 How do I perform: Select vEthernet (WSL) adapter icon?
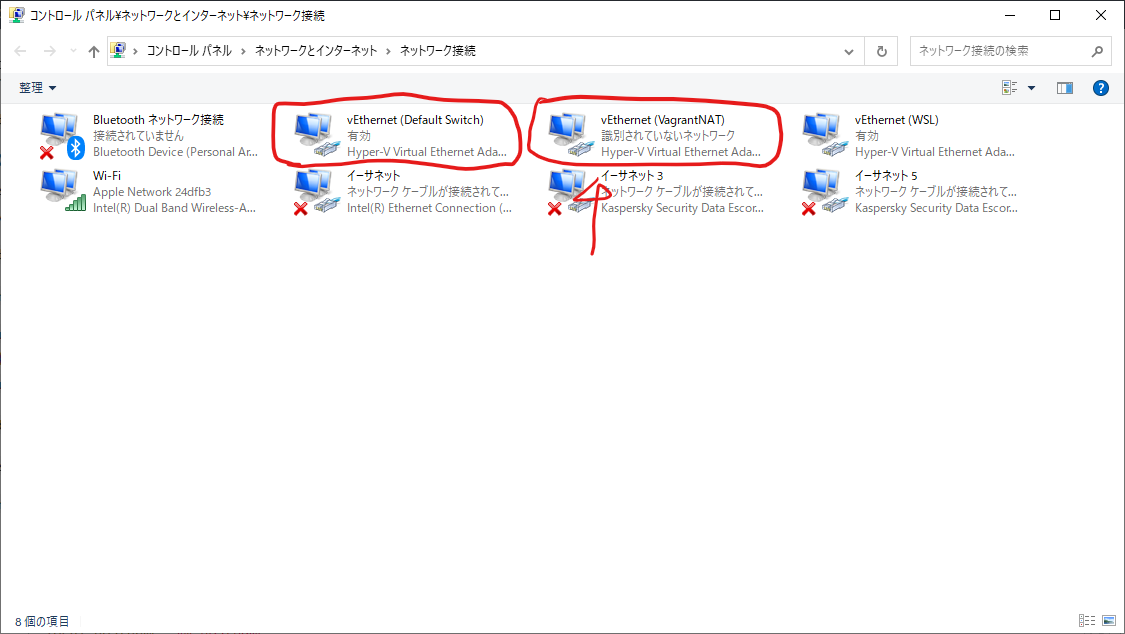point(824,136)
